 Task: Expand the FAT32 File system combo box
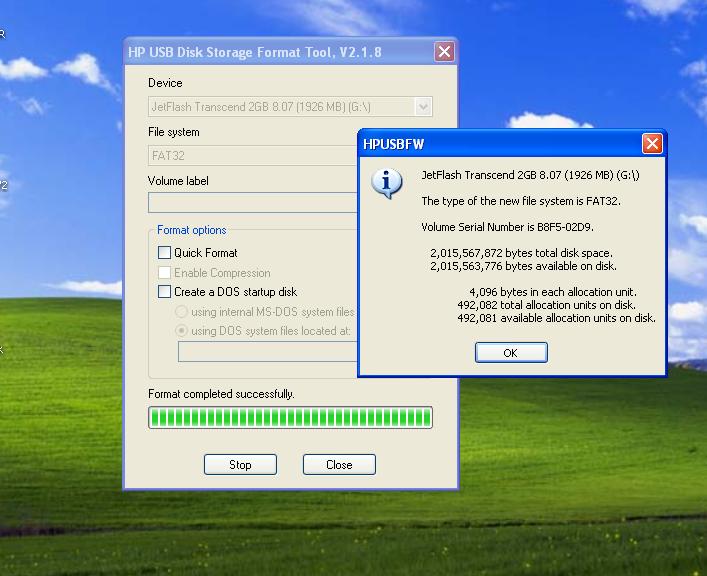250,156
